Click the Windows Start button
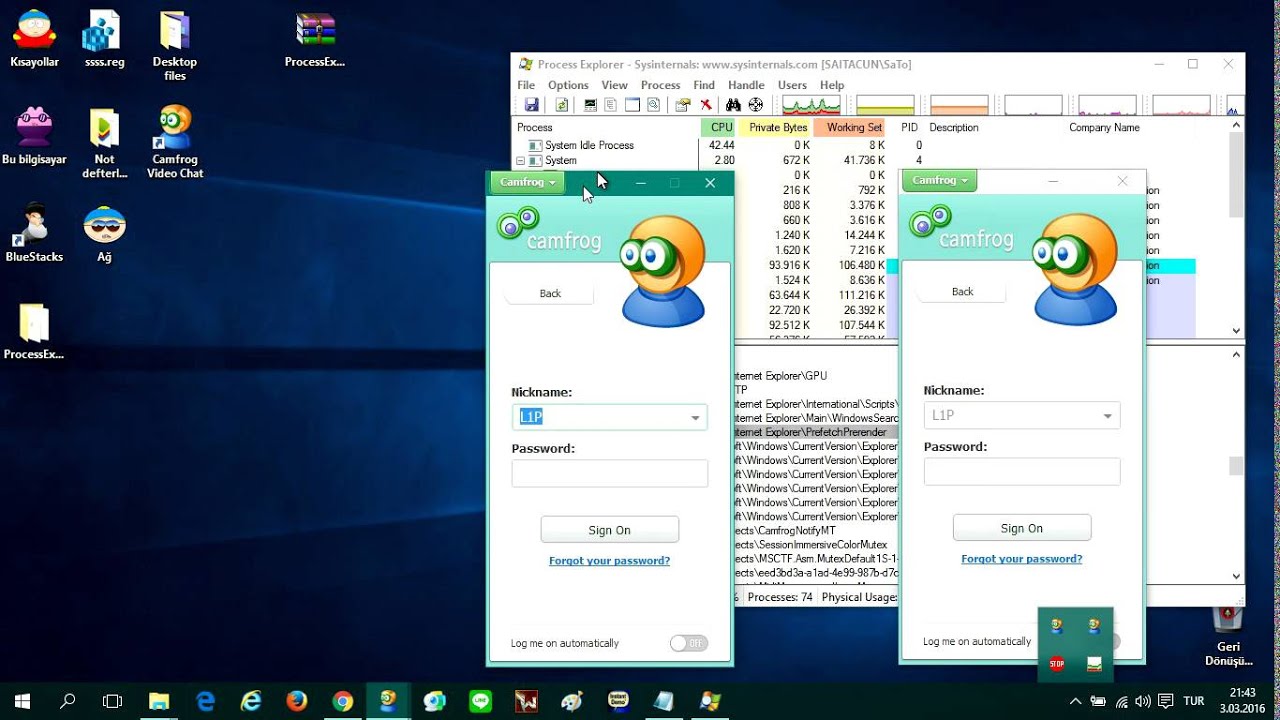Viewport: 1280px width, 720px height. click(22, 701)
